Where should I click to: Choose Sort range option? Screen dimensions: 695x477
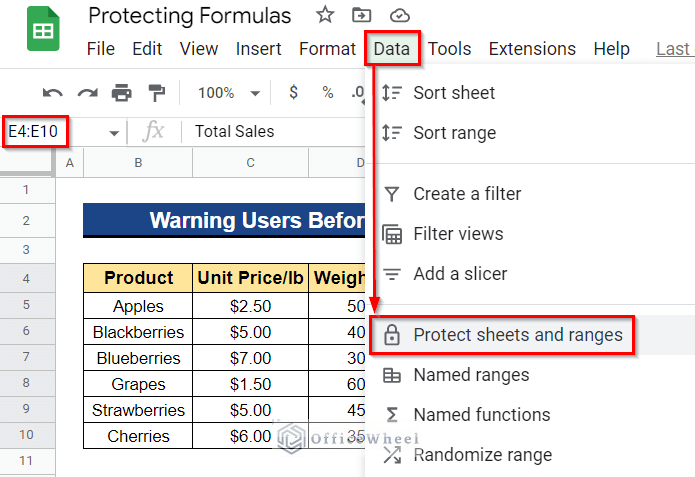pyautogui.click(x=531, y=133)
